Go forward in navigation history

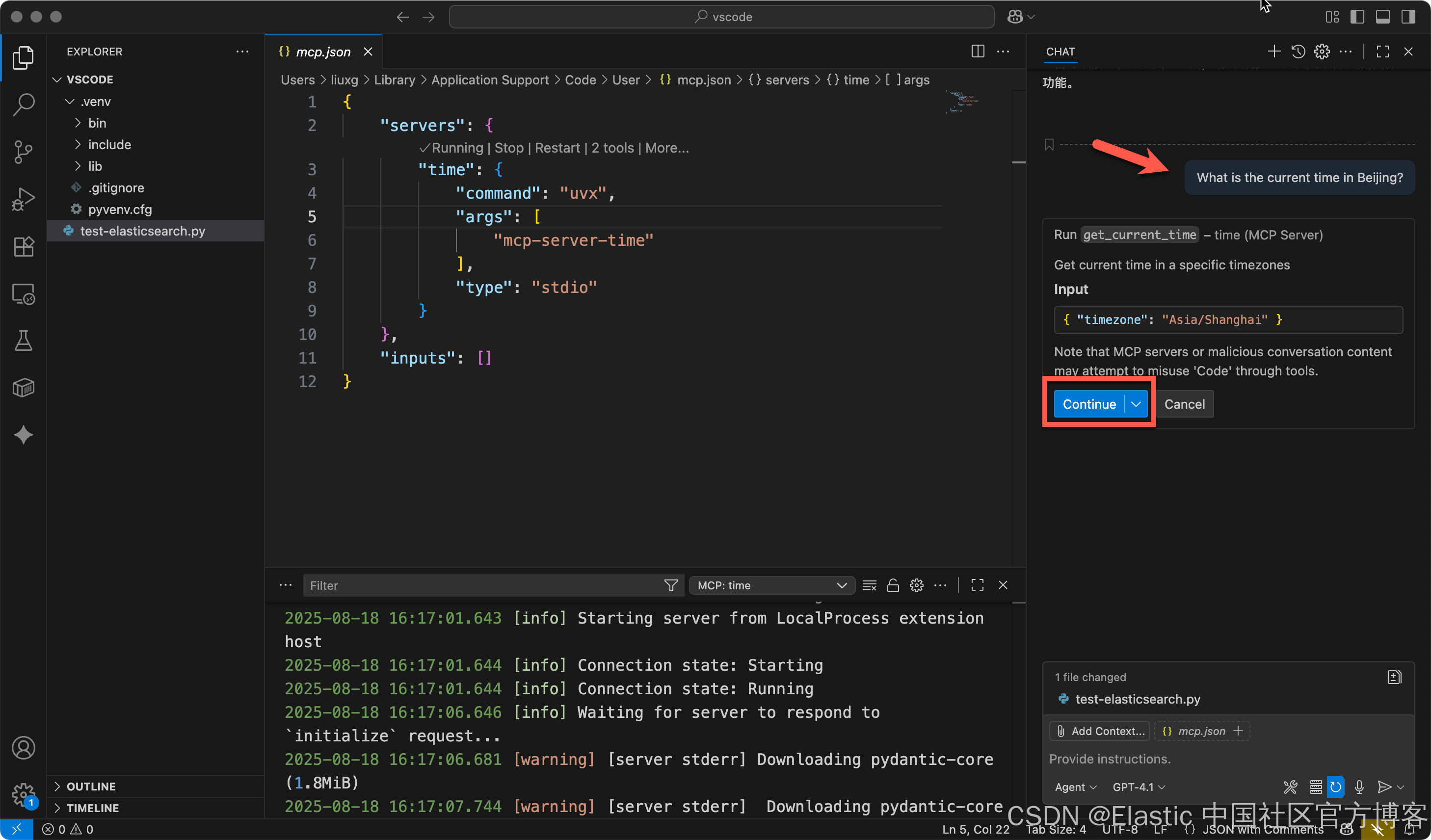point(428,17)
